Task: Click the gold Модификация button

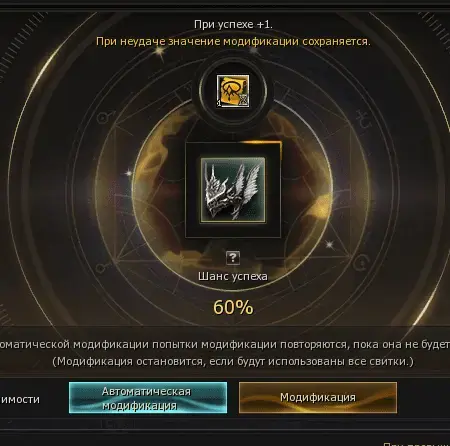Action: 318,398
